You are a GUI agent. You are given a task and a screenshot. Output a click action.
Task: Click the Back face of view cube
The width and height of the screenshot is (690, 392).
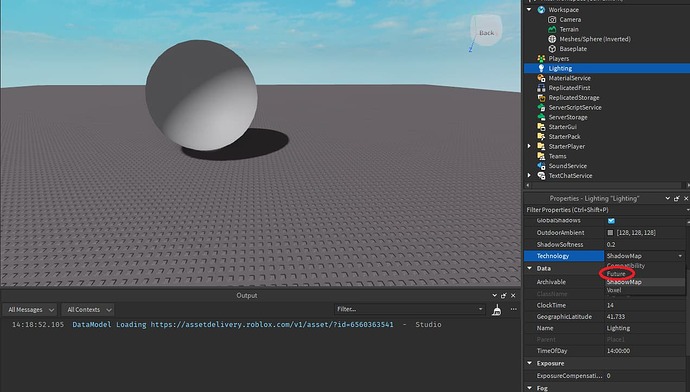pos(486,33)
